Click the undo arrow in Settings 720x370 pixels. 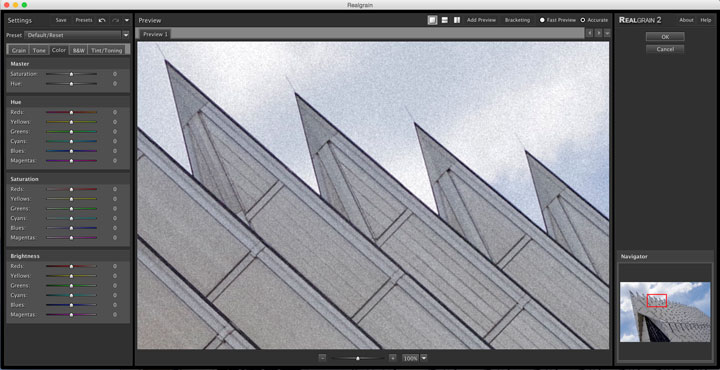point(102,20)
